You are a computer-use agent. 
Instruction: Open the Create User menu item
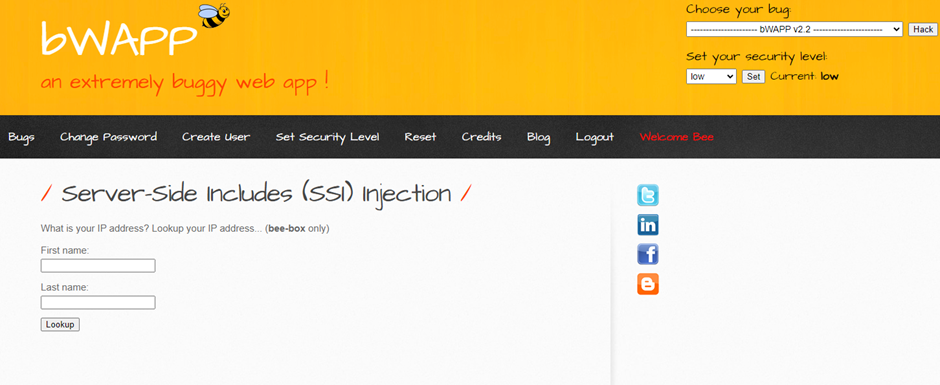pyautogui.click(x=216, y=137)
